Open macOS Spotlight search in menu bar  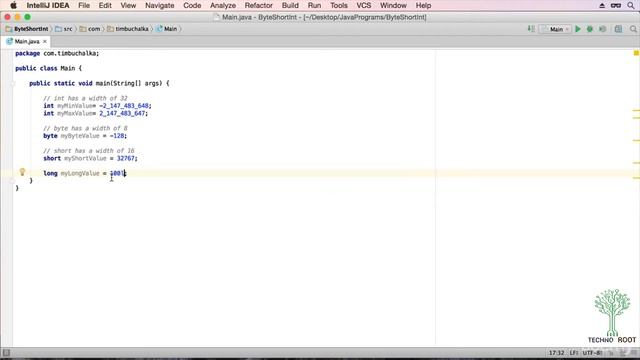(630, 5)
